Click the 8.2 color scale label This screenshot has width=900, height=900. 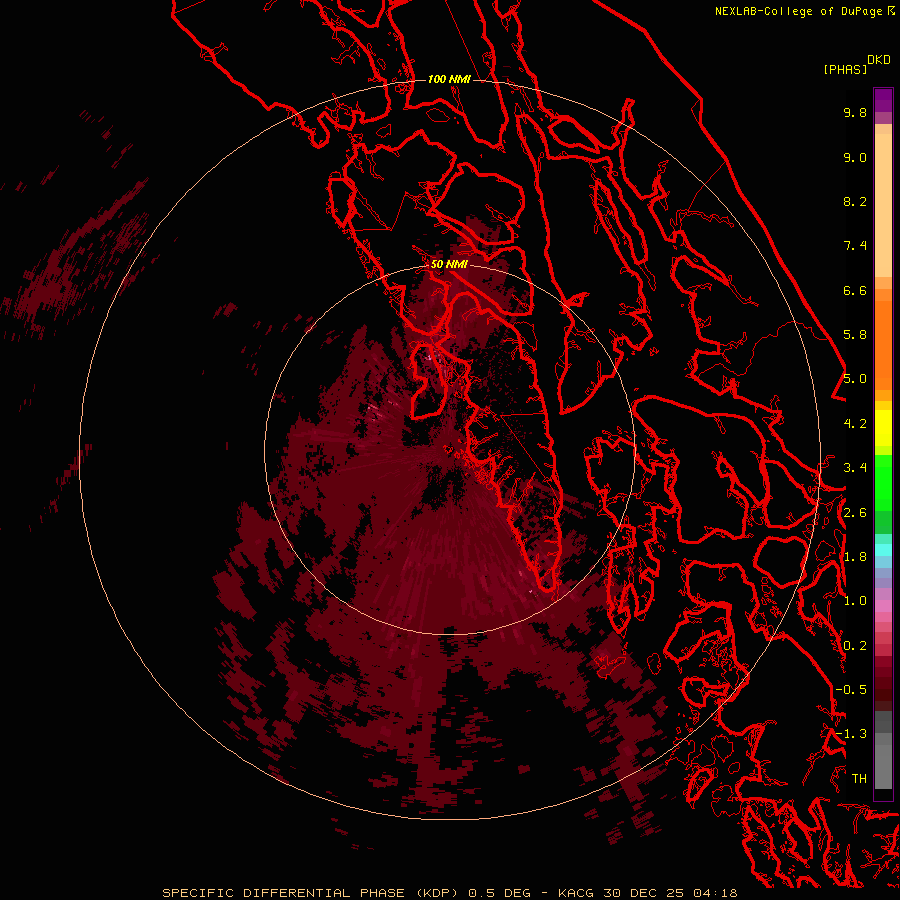855,201
